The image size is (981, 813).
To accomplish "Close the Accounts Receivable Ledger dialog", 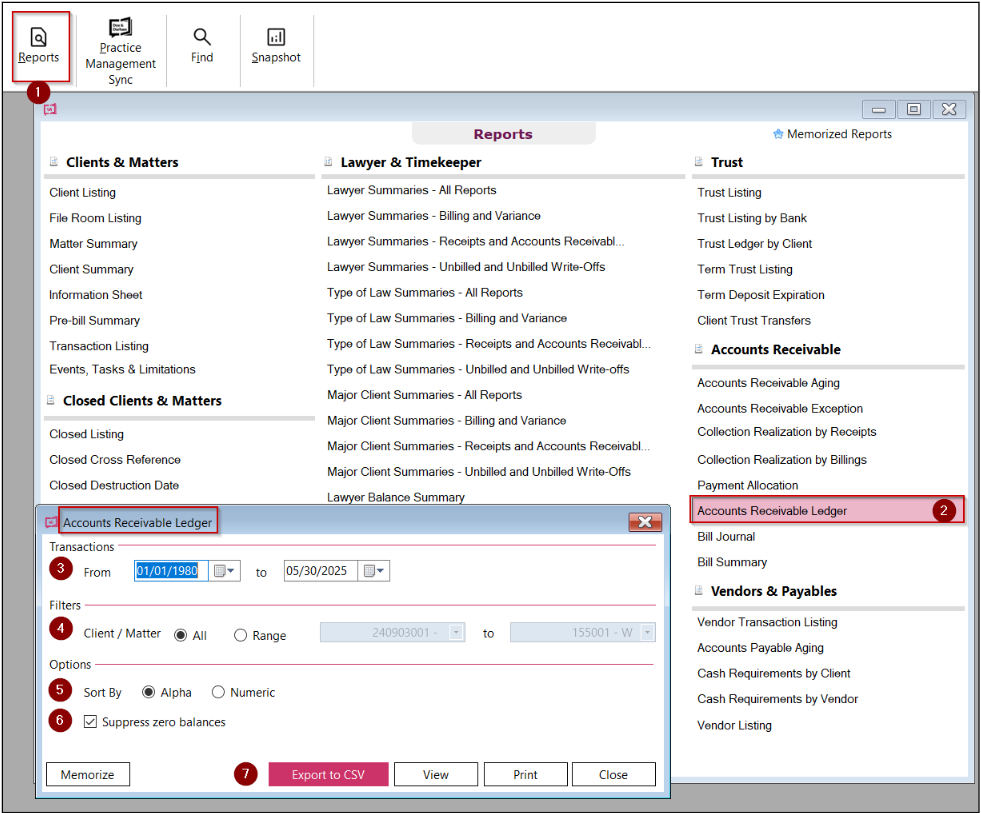I will (645, 522).
